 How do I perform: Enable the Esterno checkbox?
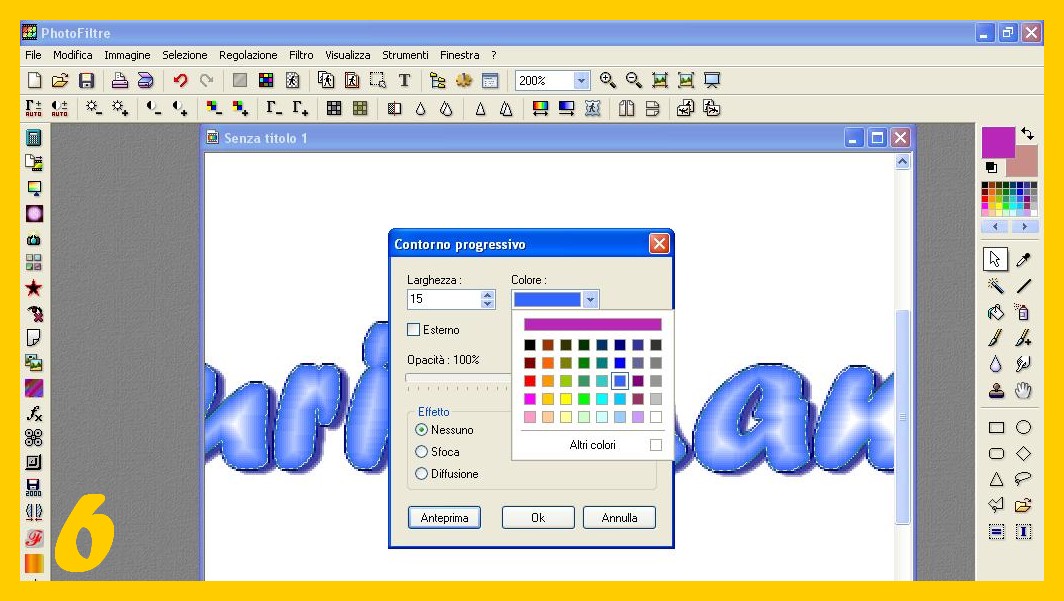(414, 330)
